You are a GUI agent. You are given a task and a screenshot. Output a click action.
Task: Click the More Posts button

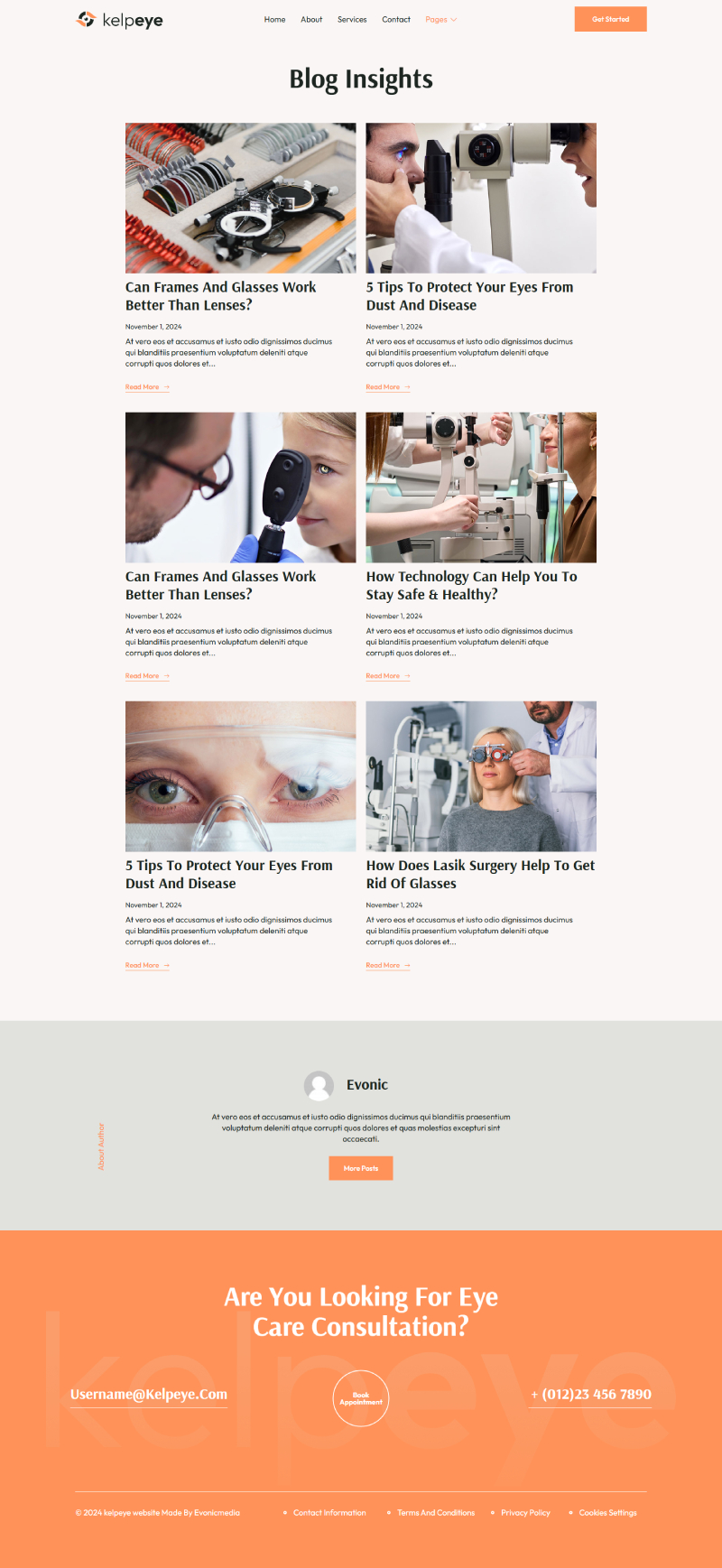[x=361, y=1168]
